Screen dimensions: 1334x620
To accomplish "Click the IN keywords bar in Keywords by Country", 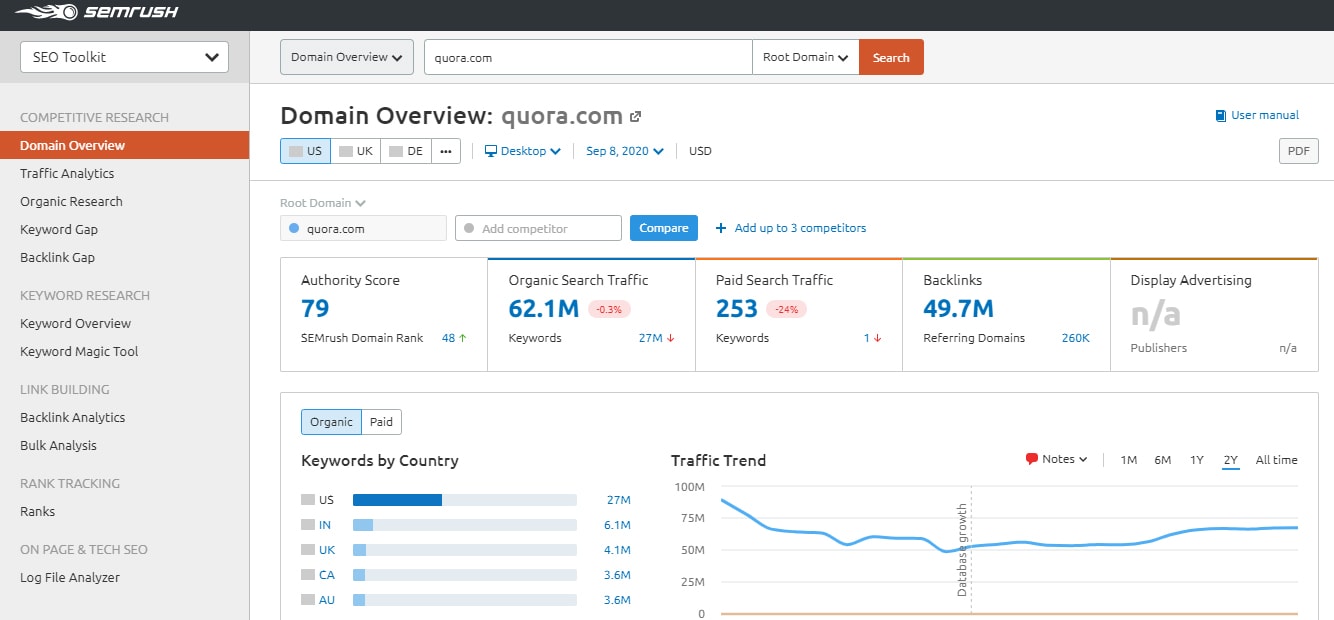I will (465, 525).
